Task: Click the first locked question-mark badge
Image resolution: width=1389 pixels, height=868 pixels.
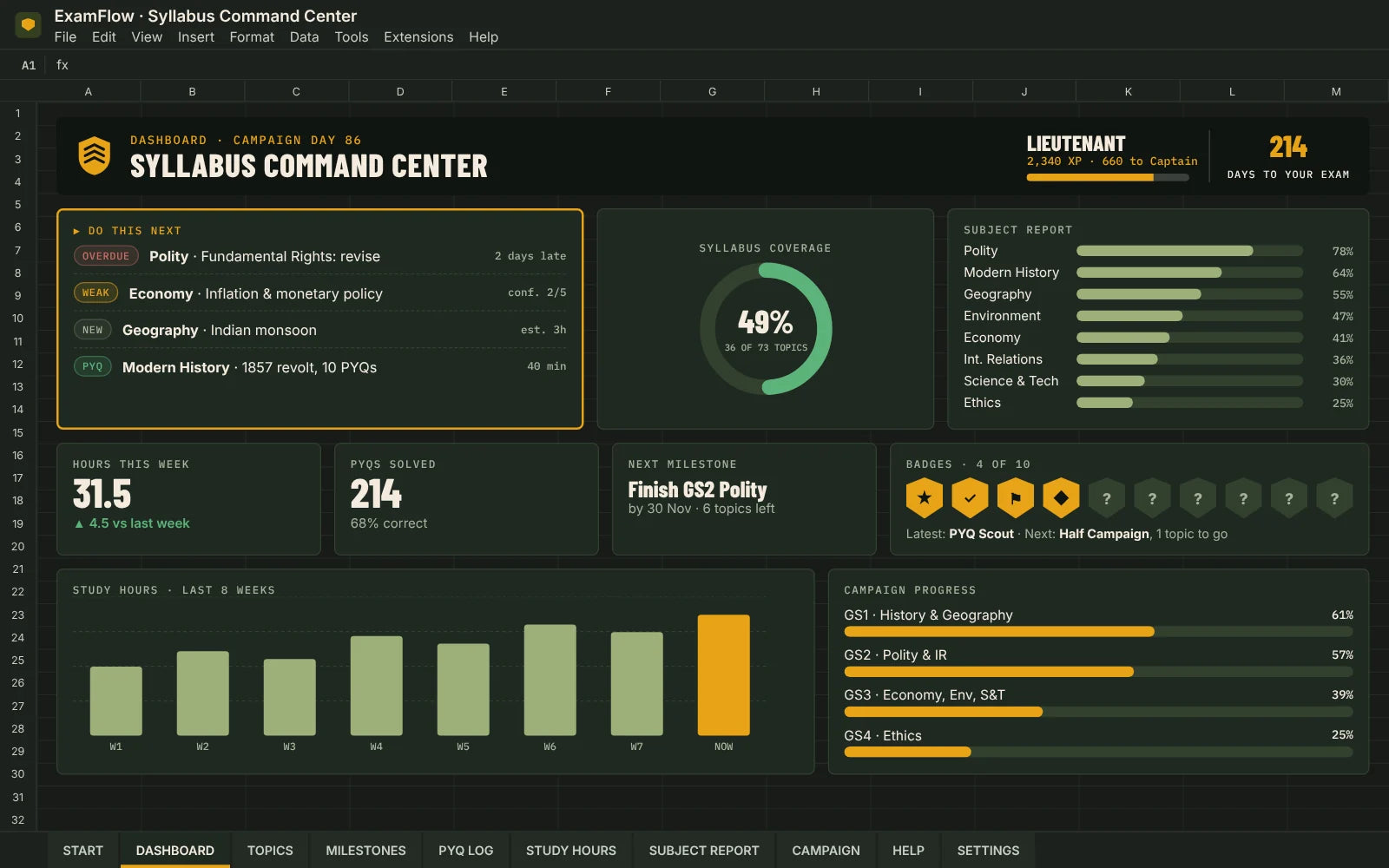Action: pyautogui.click(x=1107, y=498)
